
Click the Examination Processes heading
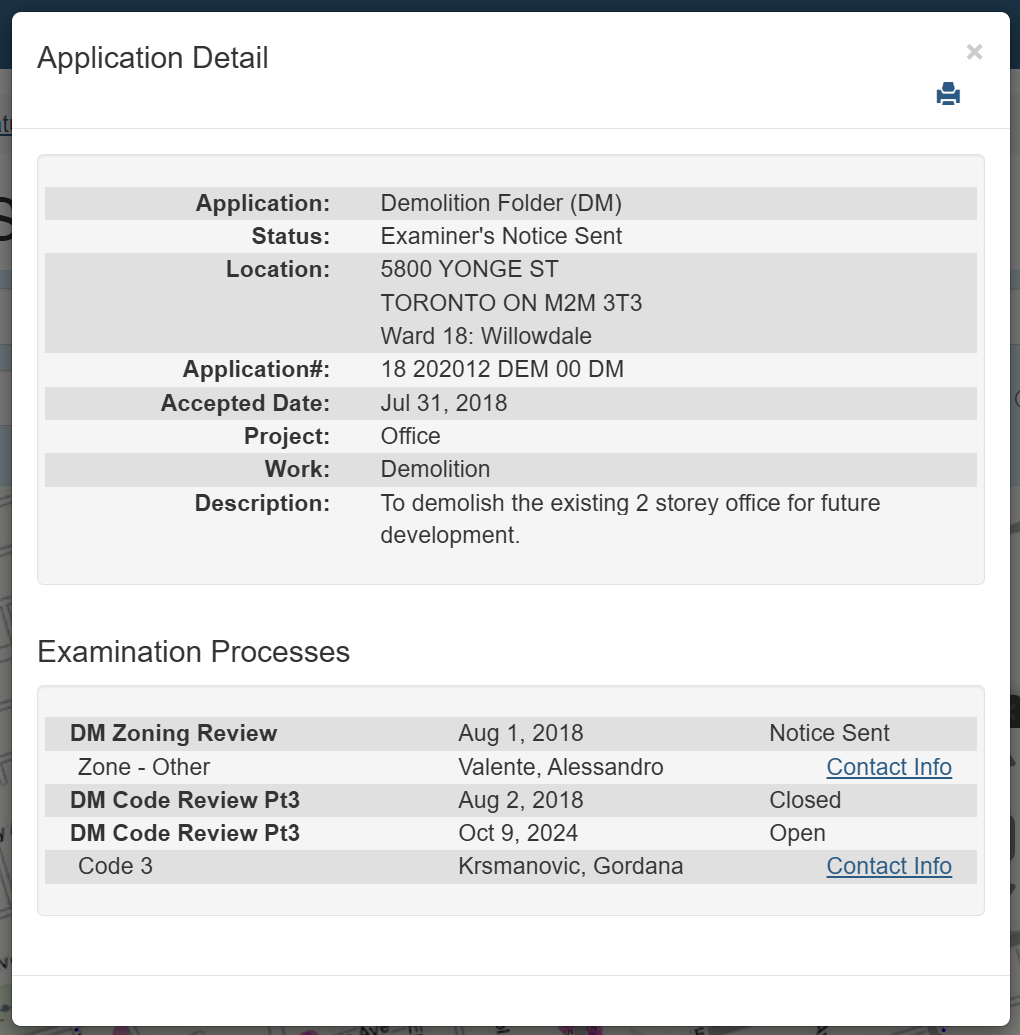pos(193,652)
